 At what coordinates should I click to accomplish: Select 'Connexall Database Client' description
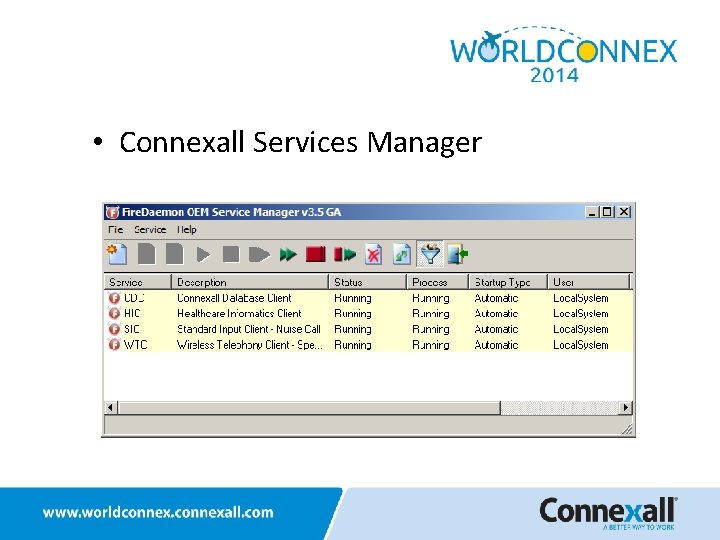[234, 298]
